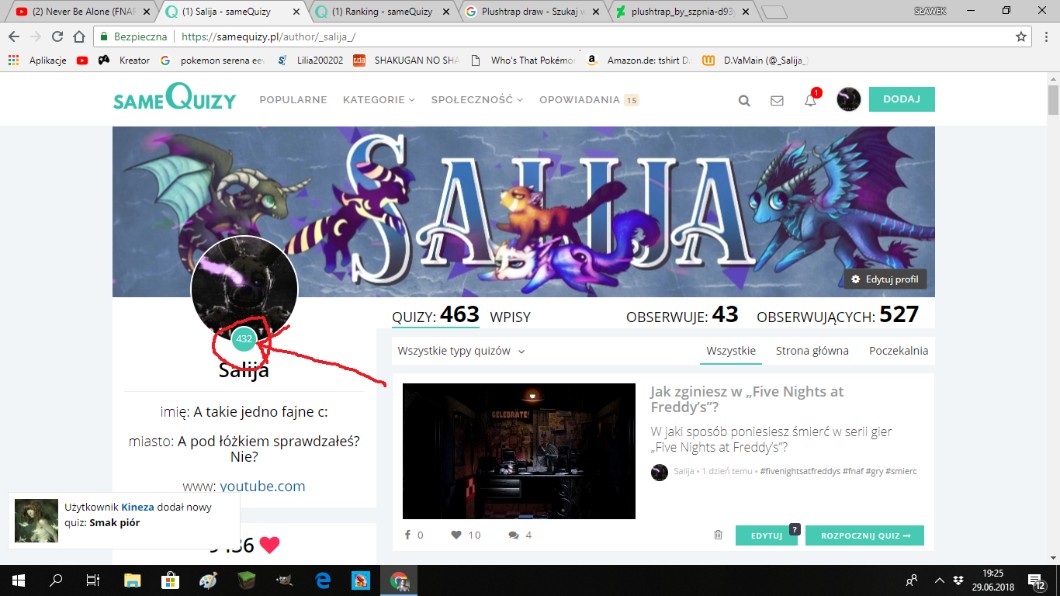Screen dimensions: 1060x596
Task: Switch to the Poczekalnia tab
Action: click(898, 351)
